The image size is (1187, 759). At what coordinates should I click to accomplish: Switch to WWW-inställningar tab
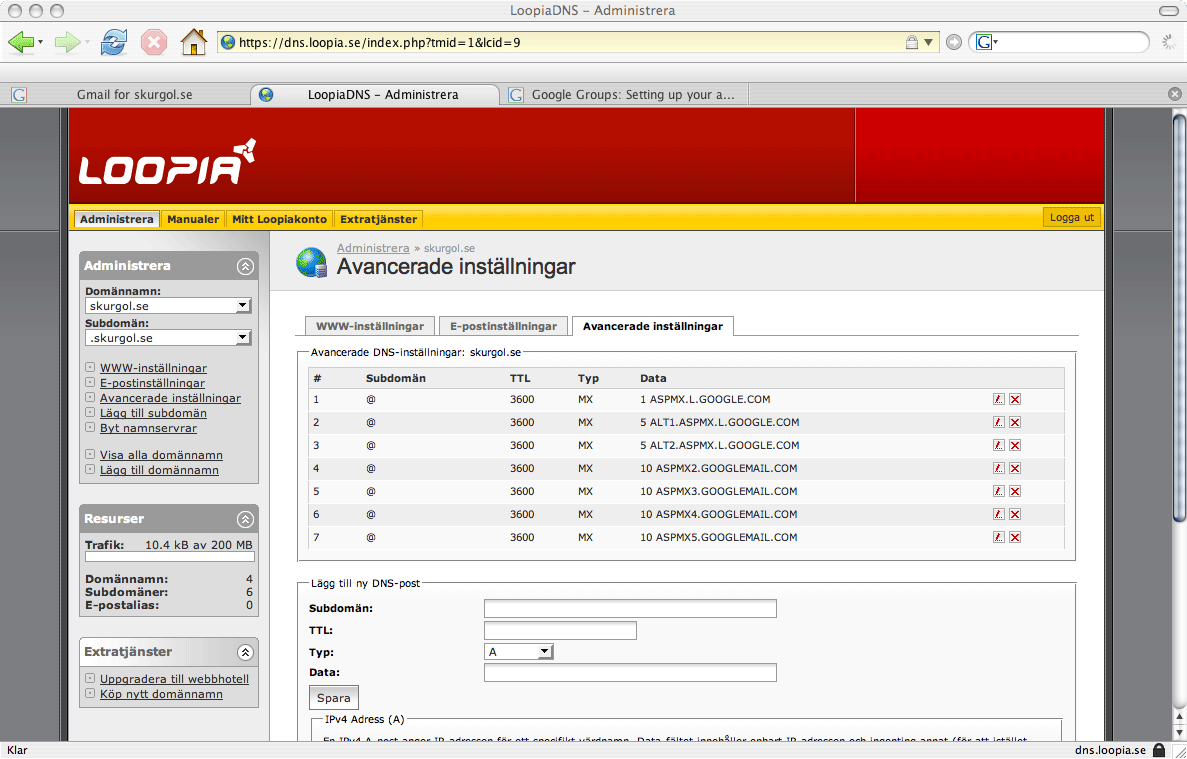pos(369,326)
